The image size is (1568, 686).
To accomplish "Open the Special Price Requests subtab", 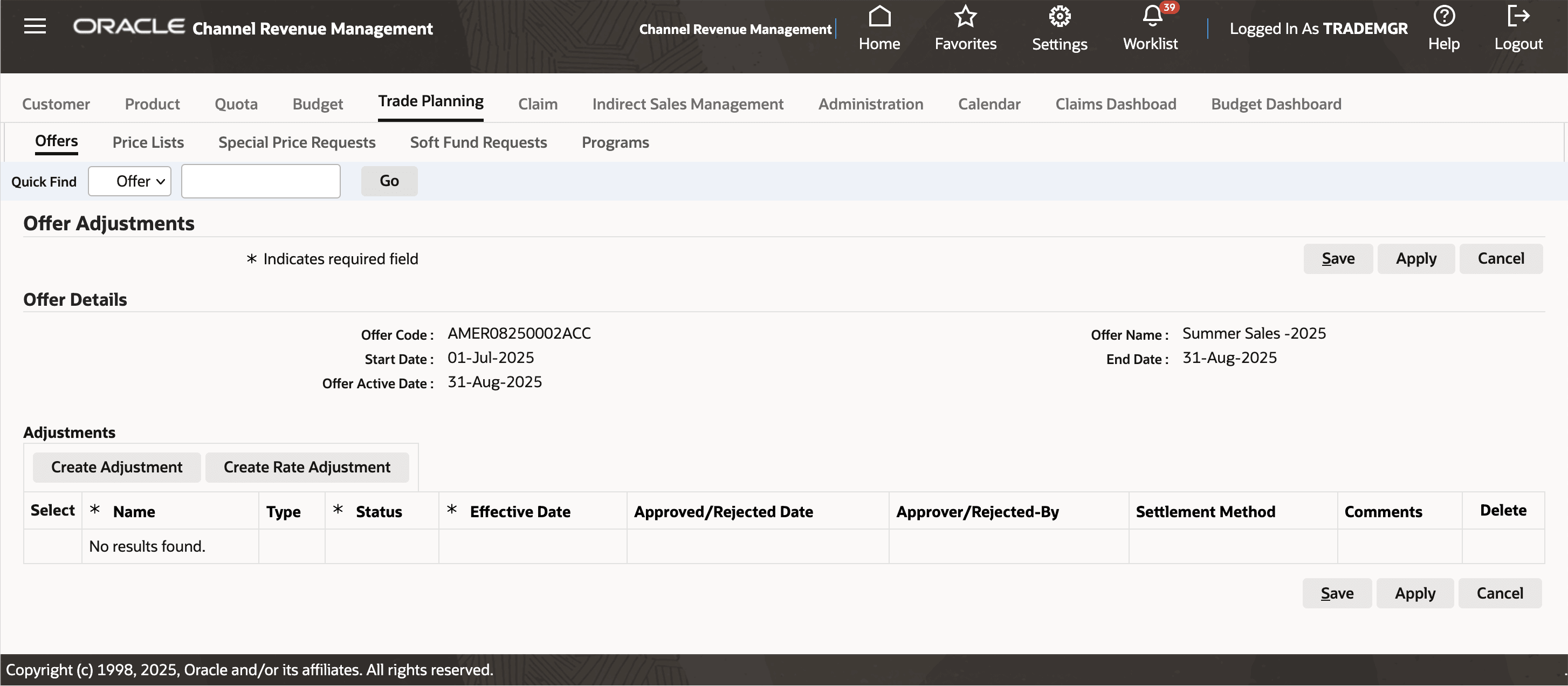I will [297, 142].
